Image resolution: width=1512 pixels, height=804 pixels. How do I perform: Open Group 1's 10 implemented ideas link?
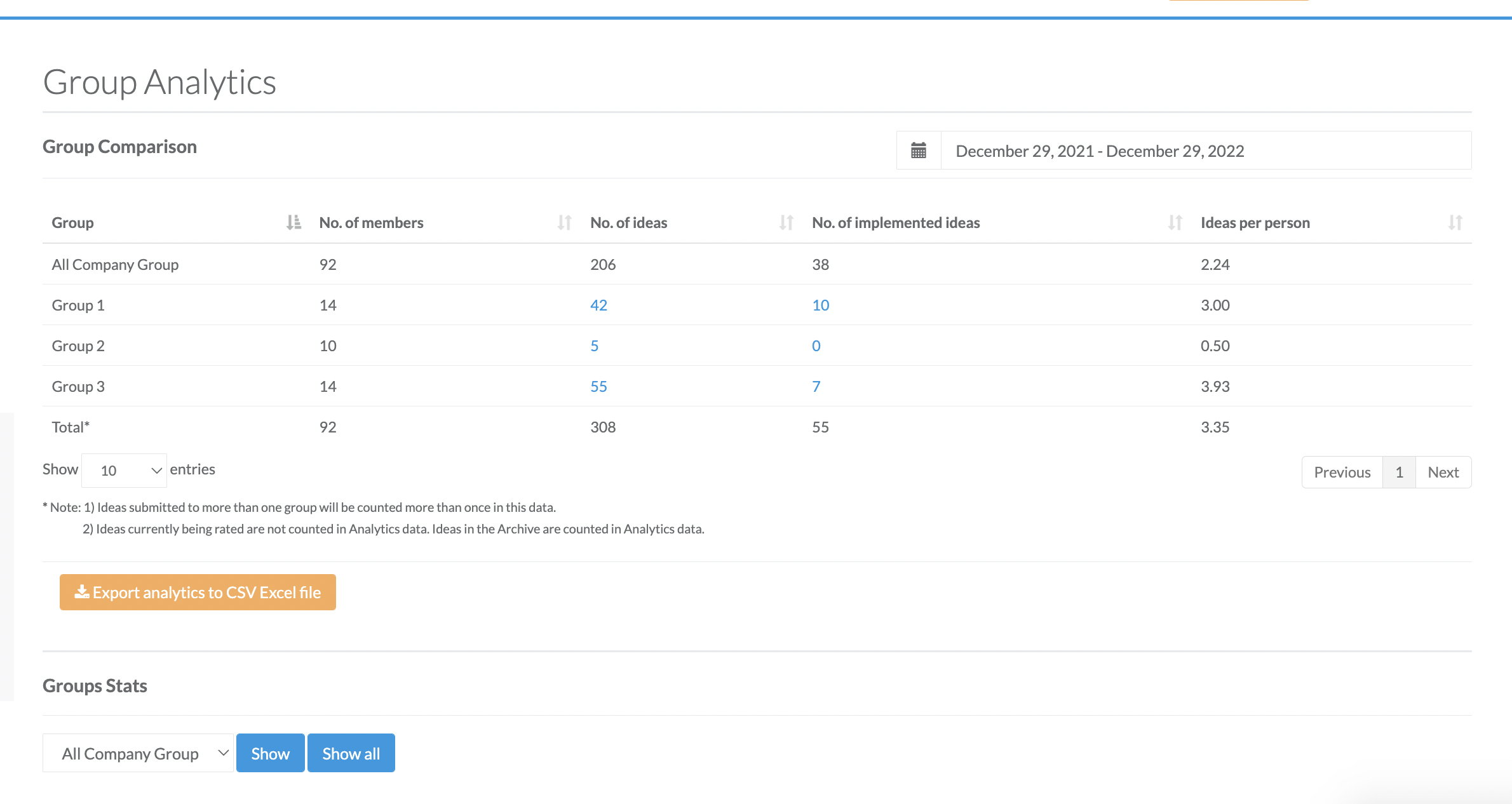821,305
